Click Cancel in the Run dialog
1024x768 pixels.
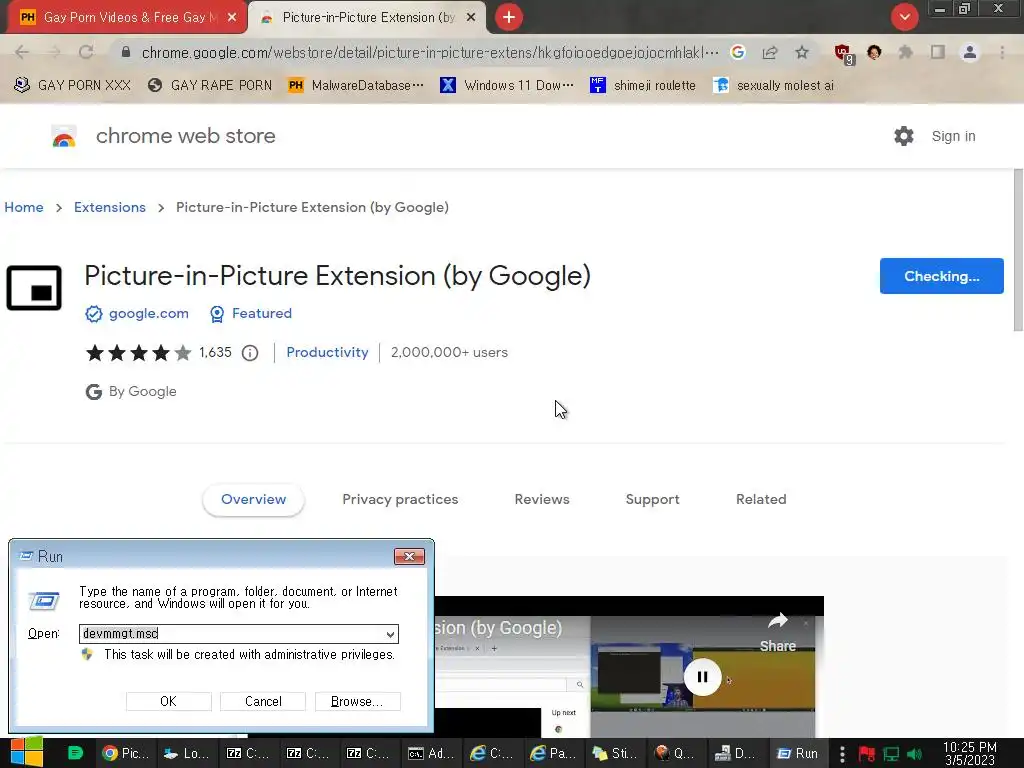[x=263, y=701]
